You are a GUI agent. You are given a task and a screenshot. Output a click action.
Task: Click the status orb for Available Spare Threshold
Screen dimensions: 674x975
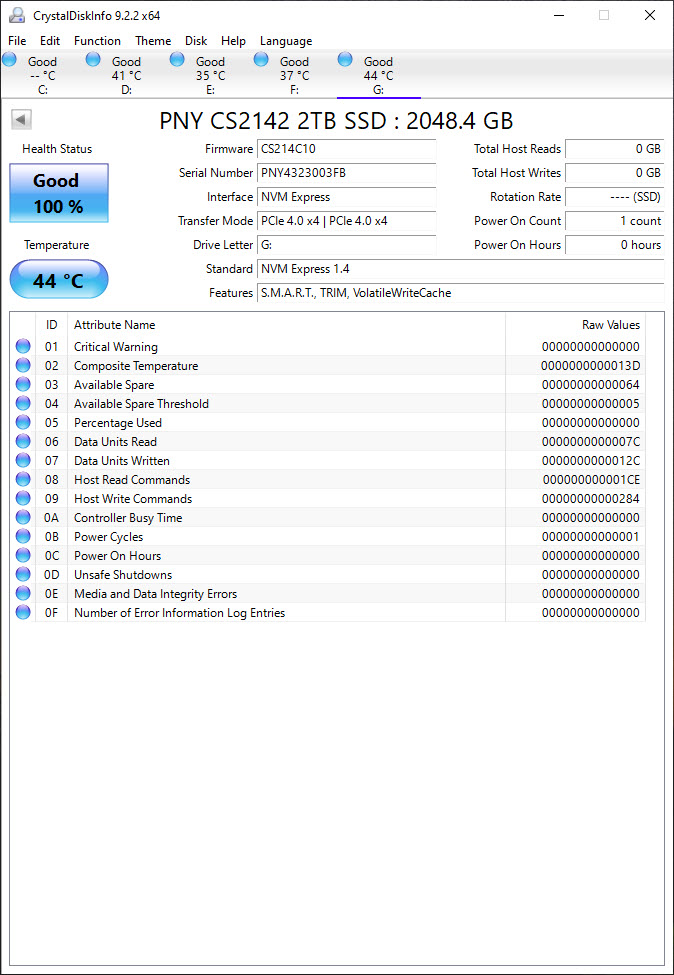coord(23,404)
